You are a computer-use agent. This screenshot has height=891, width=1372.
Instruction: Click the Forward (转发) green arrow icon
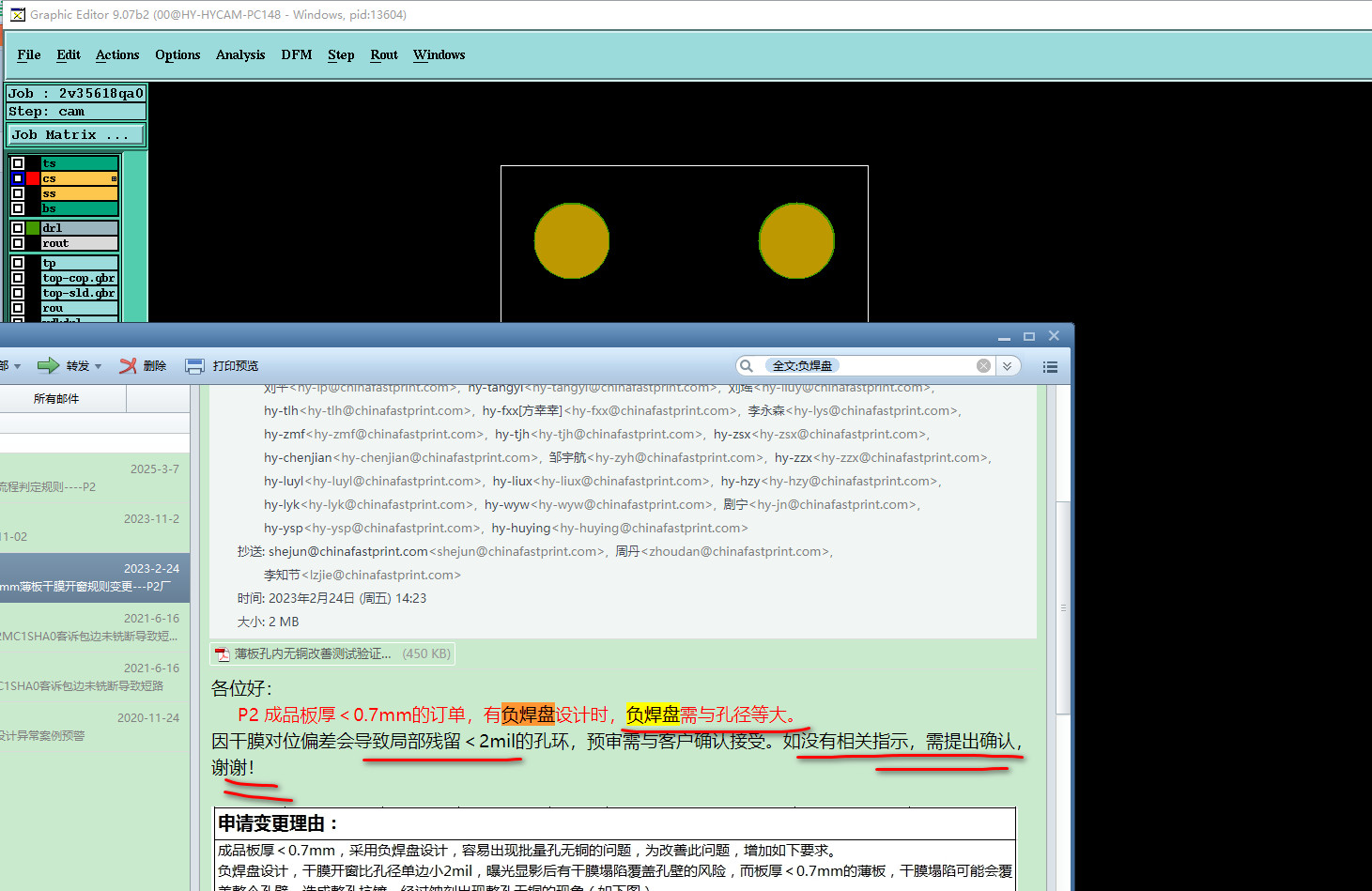[x=48, y=366]
